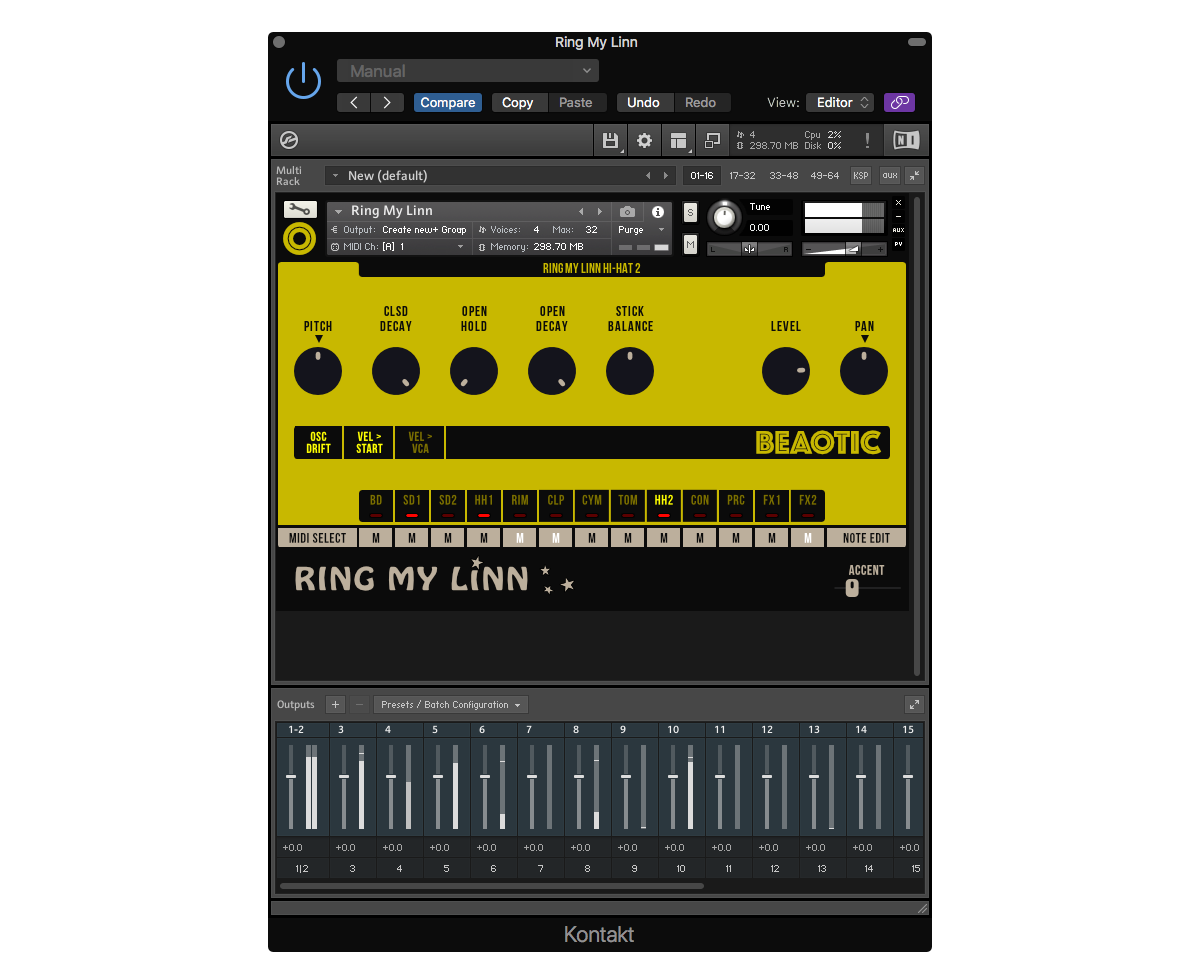Click the Compare button
This screenshot has height=954, width=1200.
(448, 102)
